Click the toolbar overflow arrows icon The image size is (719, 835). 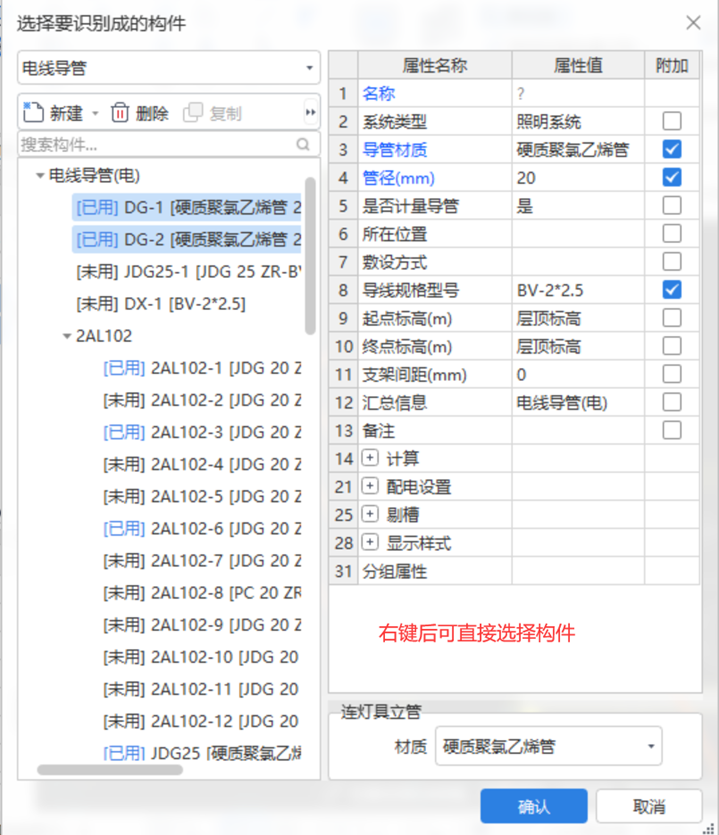tap(310, 113)
